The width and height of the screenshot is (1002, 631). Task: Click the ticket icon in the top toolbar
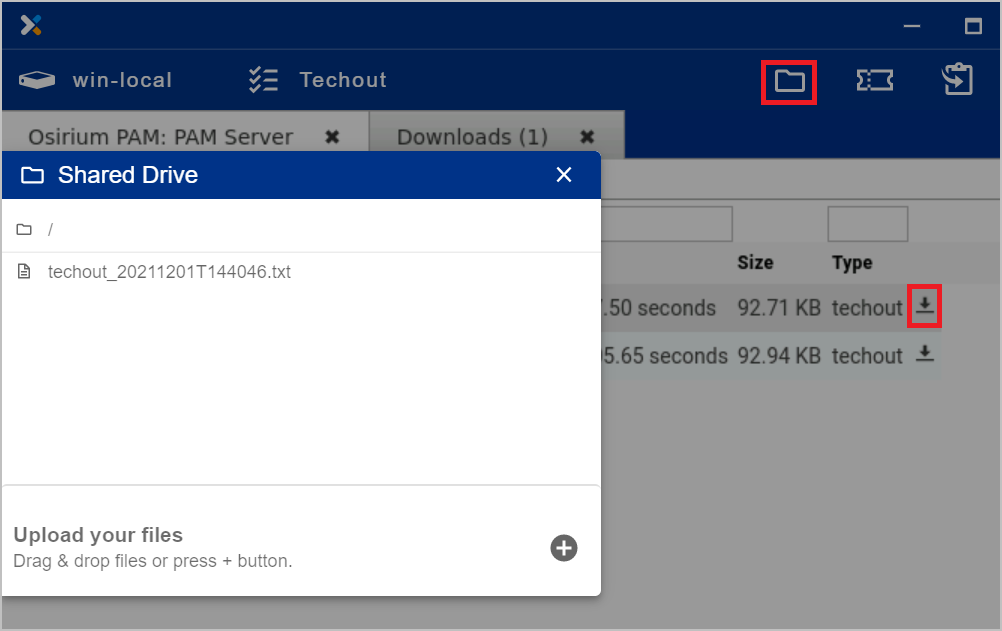(875, 79)
